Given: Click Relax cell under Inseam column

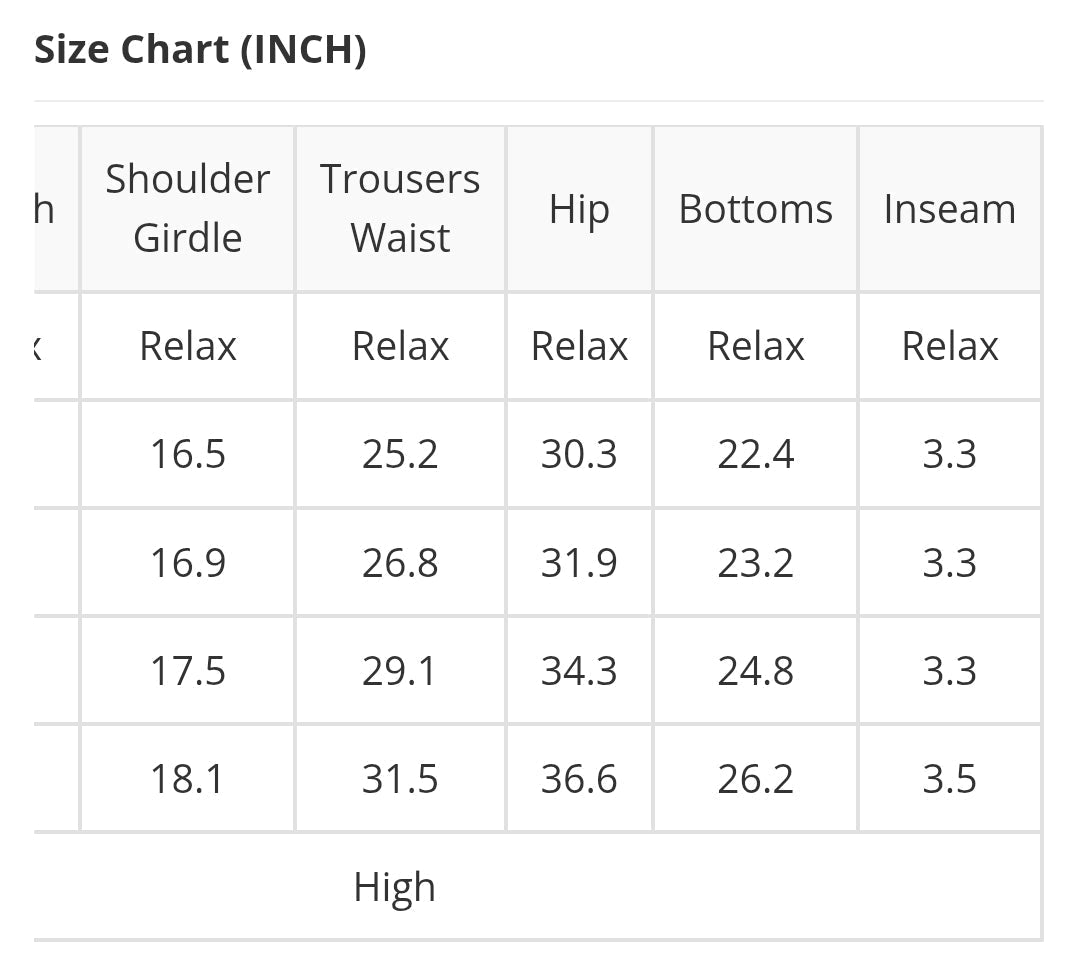Looking at the screenshot, I should tap(949, 346).
